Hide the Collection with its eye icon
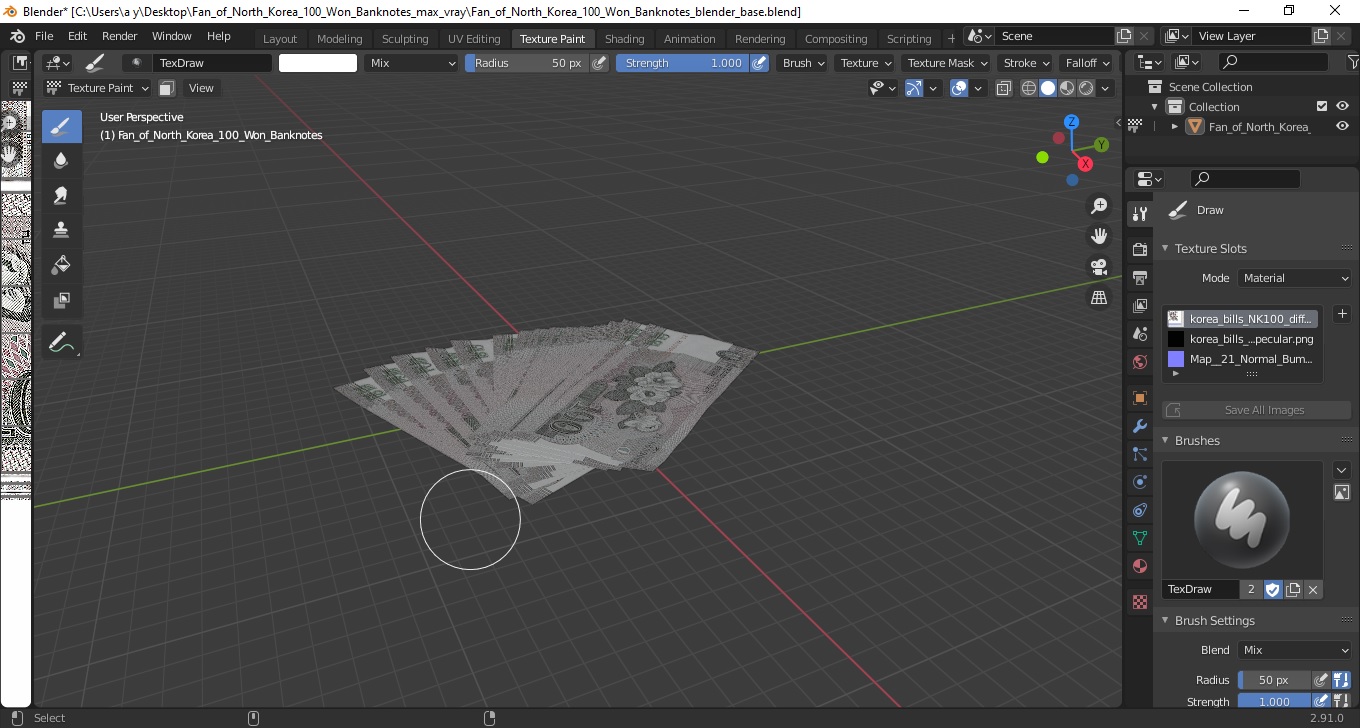 1343,106
